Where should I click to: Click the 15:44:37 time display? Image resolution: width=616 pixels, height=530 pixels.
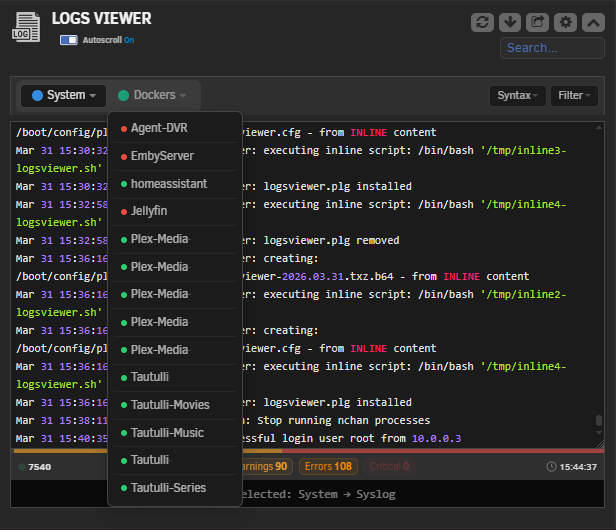578,467
